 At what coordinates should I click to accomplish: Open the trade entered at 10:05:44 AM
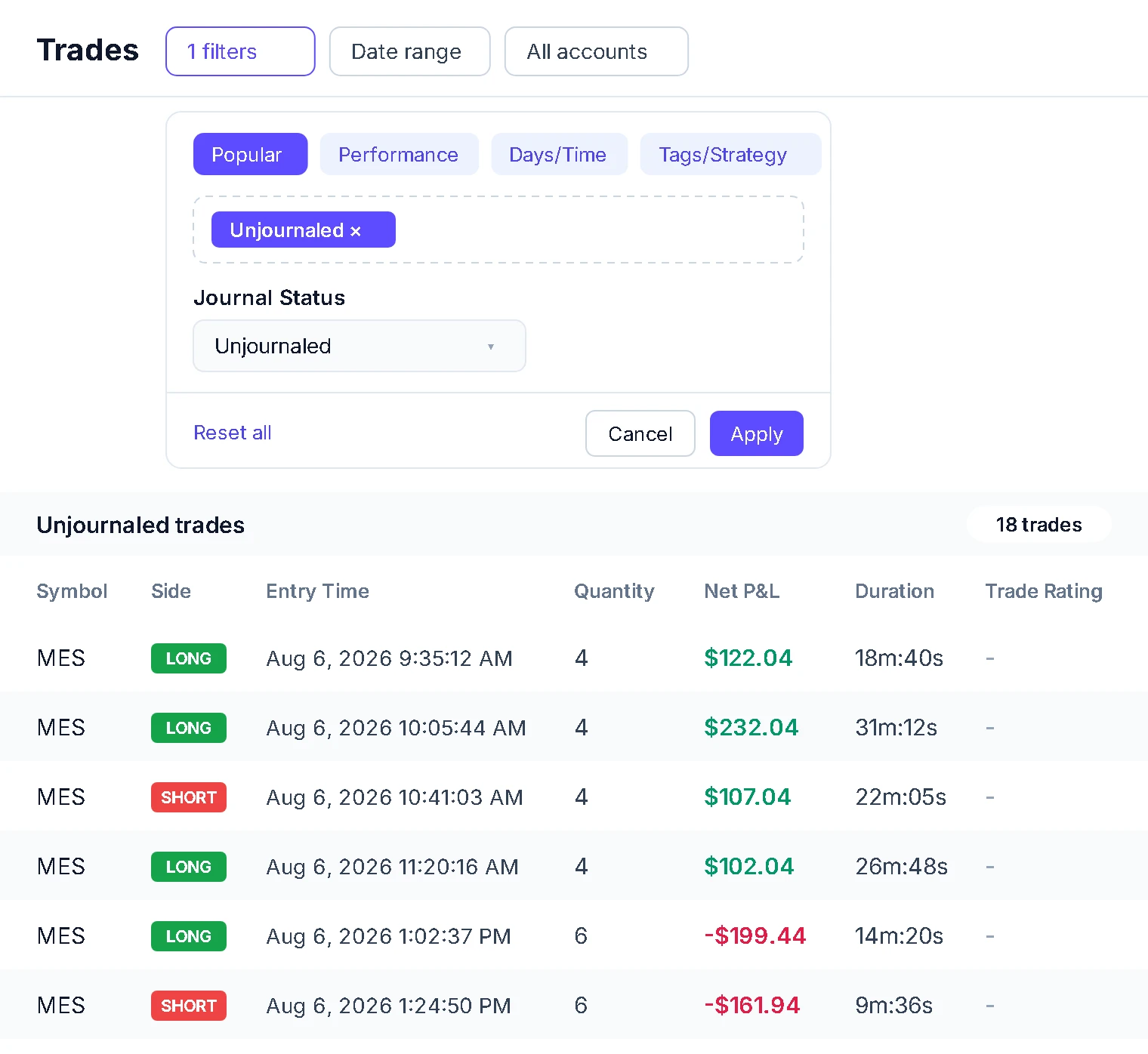point(574,728)
